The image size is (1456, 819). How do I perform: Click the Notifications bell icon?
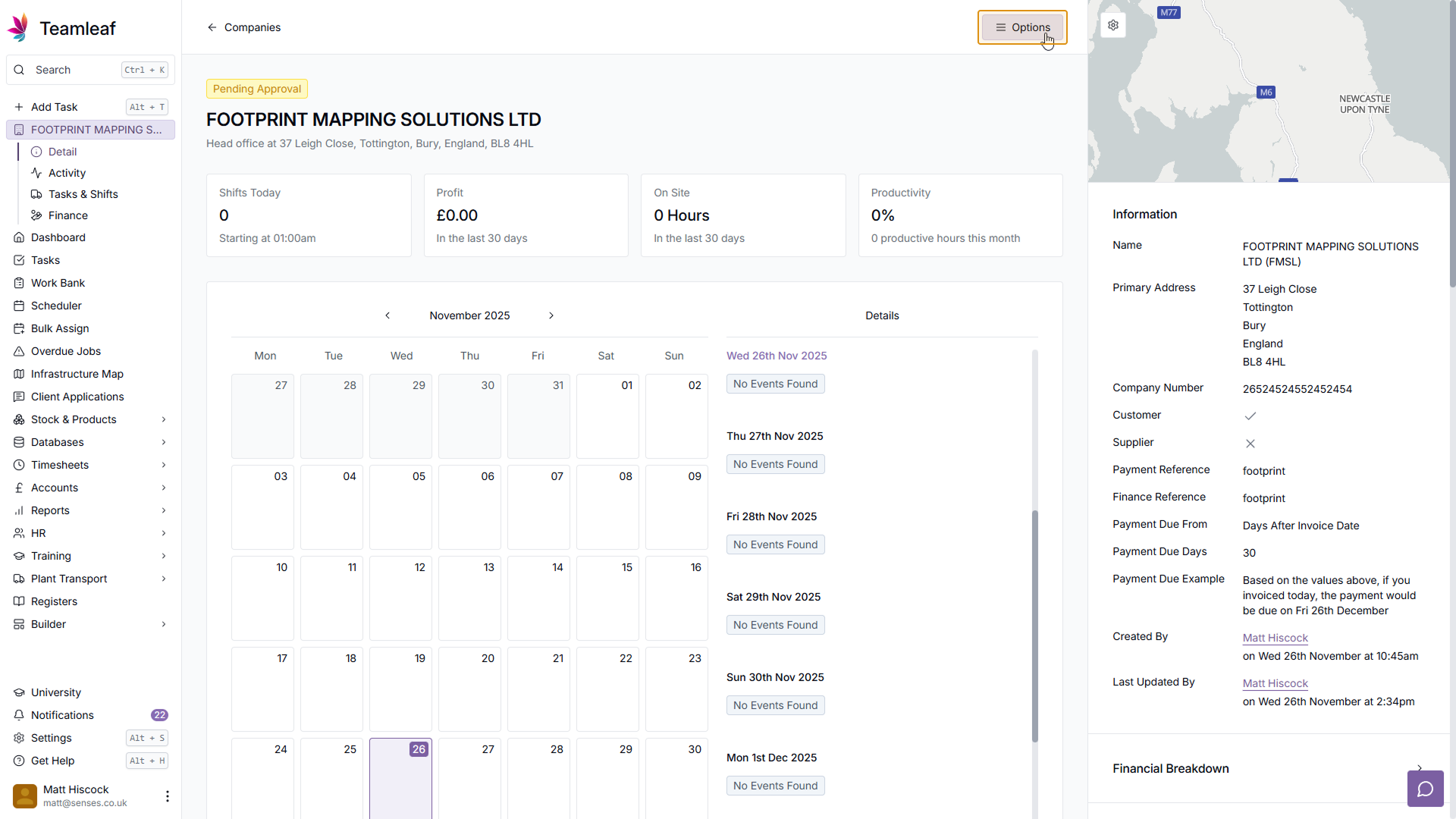click(20, 715)
